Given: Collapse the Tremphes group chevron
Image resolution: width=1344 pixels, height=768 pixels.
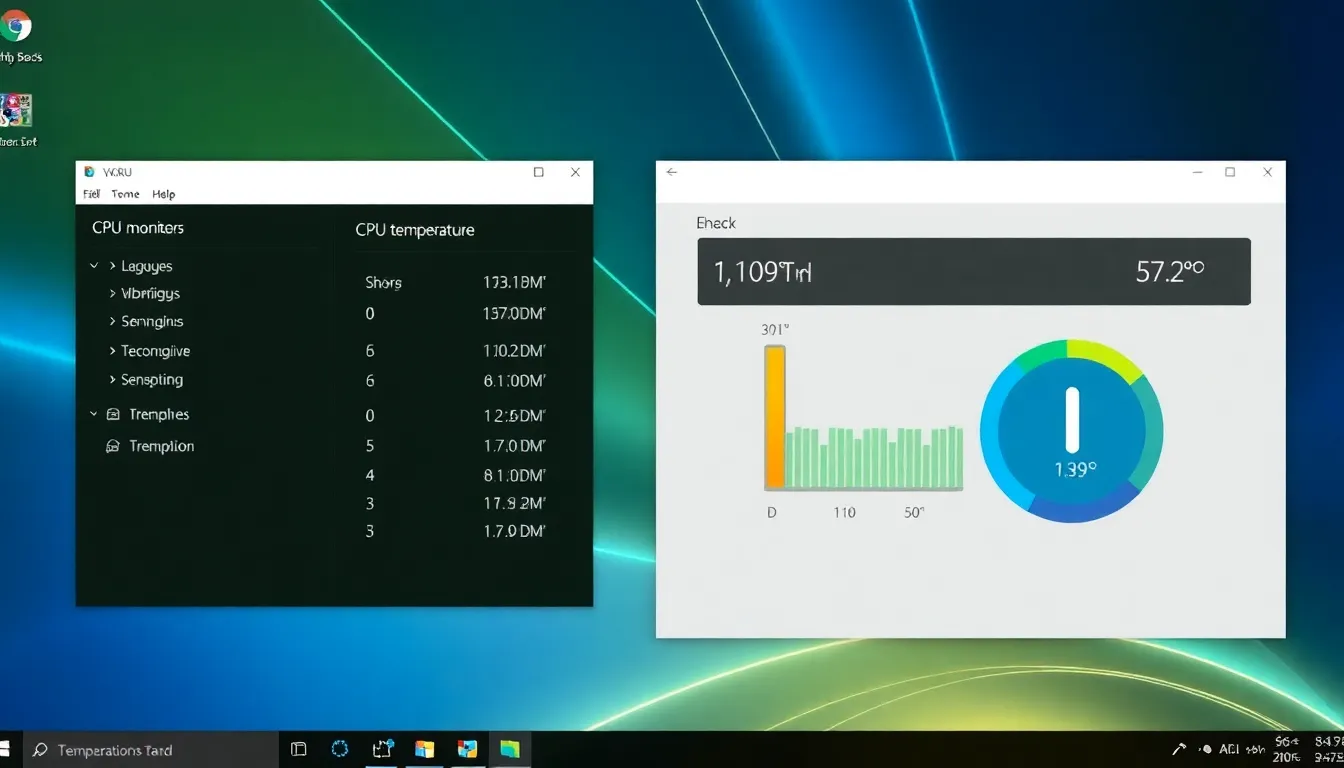Looking at the screenshot, I should point(94,414).
